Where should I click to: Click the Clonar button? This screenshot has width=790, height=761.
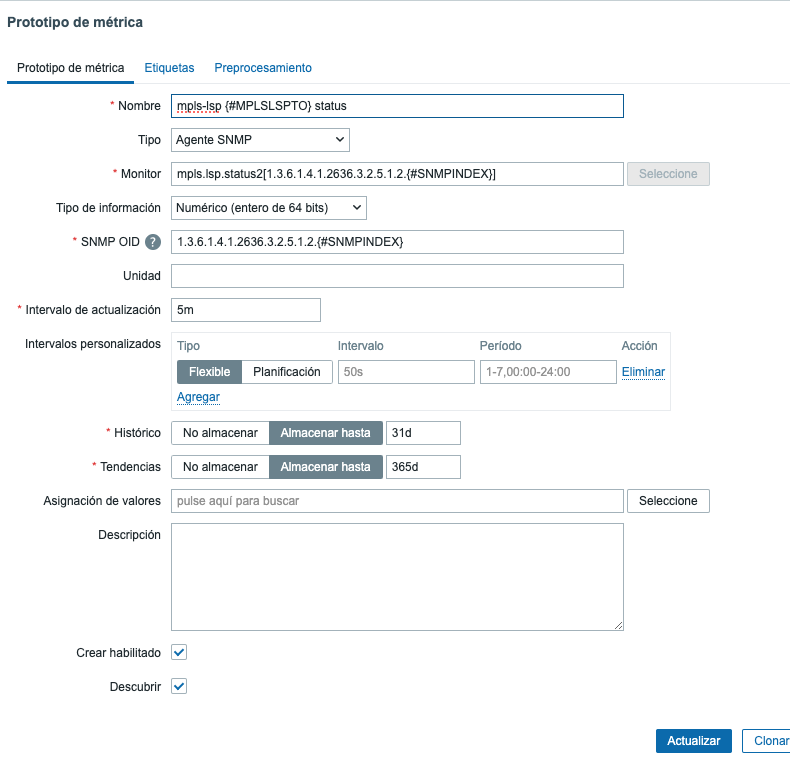768,741
